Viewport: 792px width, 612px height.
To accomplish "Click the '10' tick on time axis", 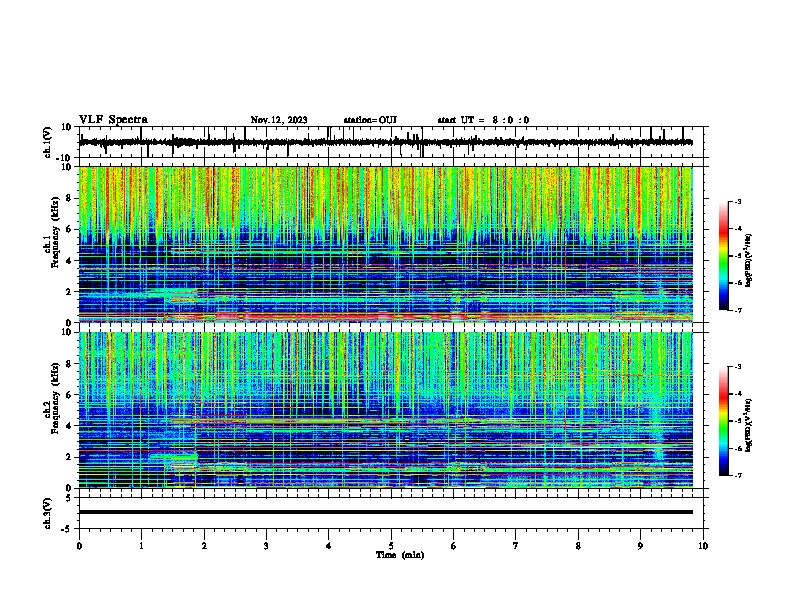I will click(x=703, y=546).
